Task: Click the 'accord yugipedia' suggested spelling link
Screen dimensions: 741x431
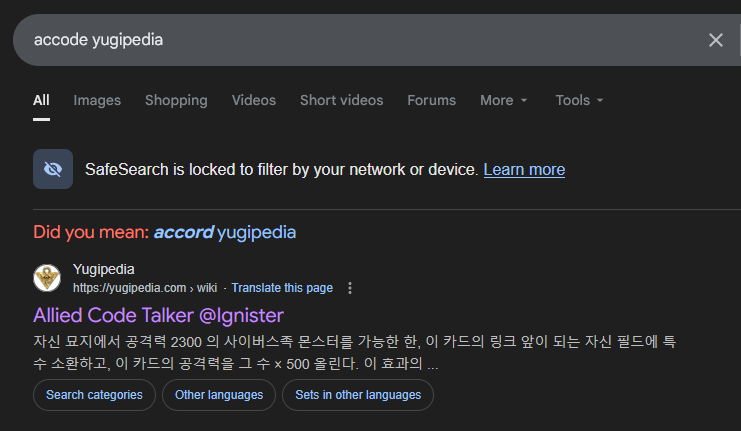Action: [225, 232]
